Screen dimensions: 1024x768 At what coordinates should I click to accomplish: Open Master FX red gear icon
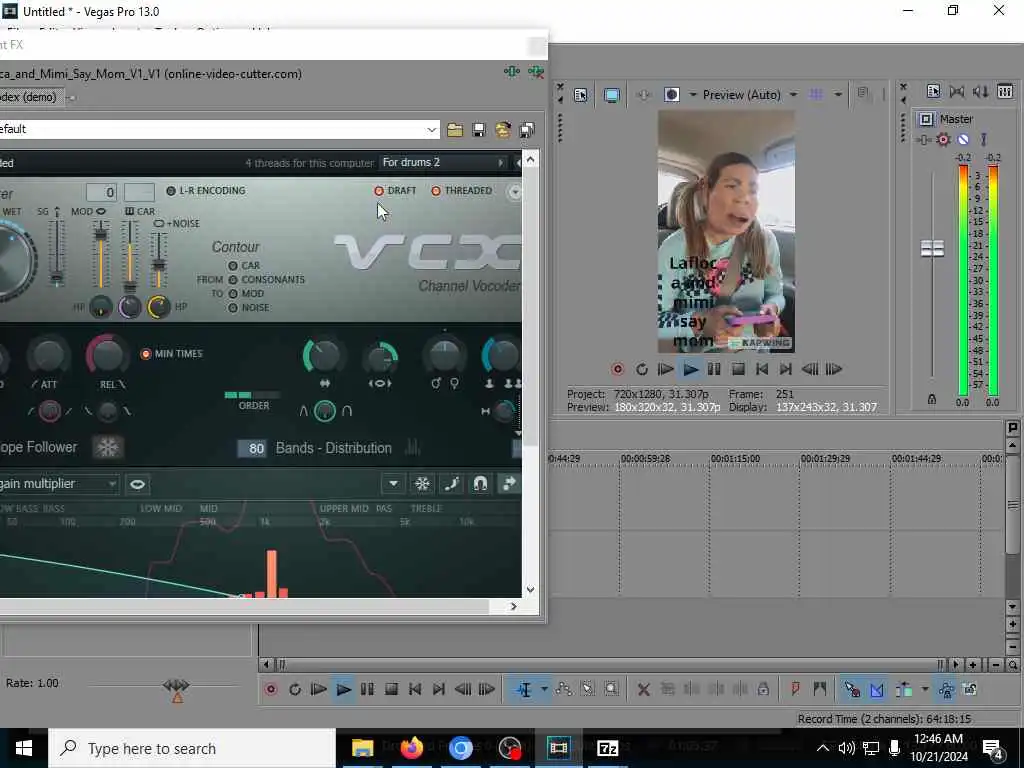point(943,139)
